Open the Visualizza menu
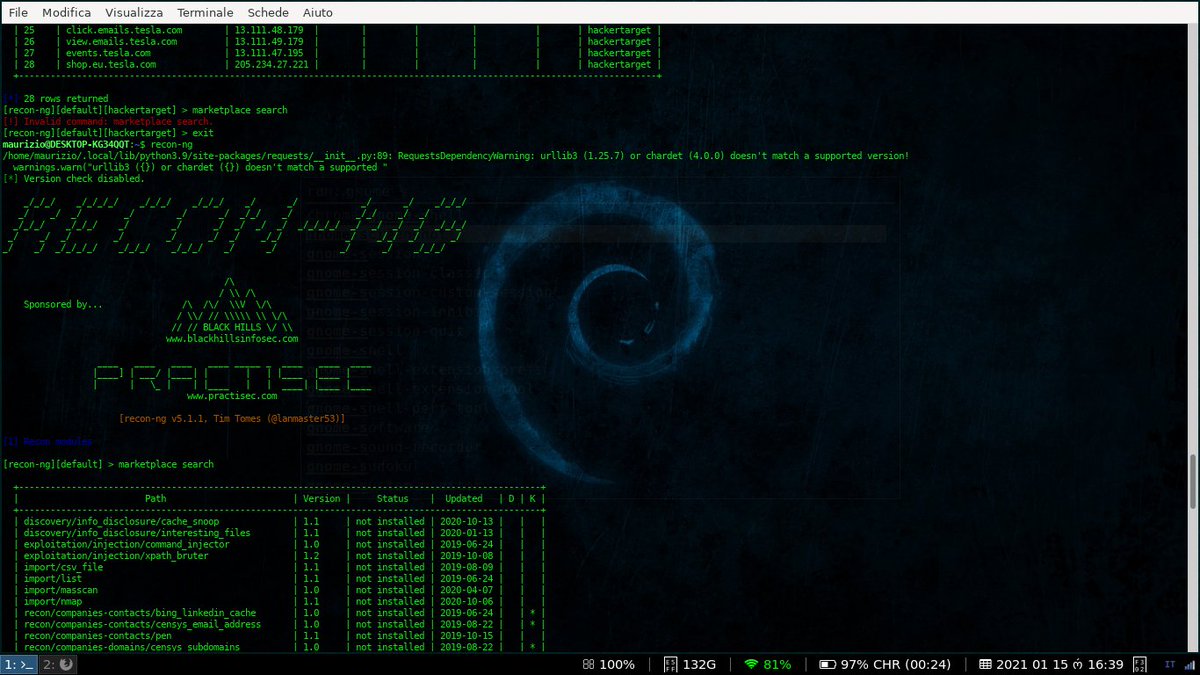The width and height of the screenshot is (1200, 675). click(x=135, y=12)
